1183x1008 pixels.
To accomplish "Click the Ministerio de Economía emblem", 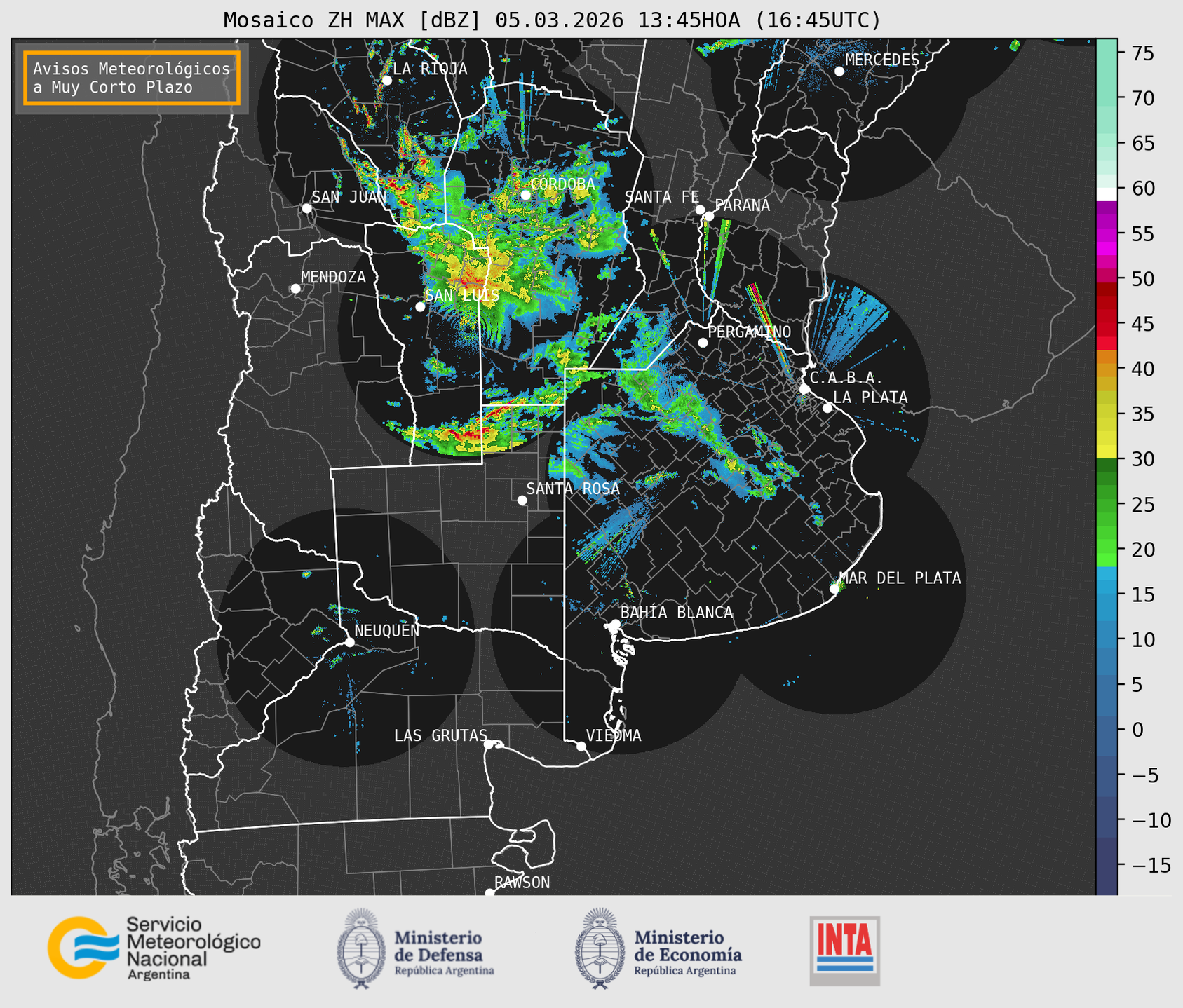I will 598,948.
